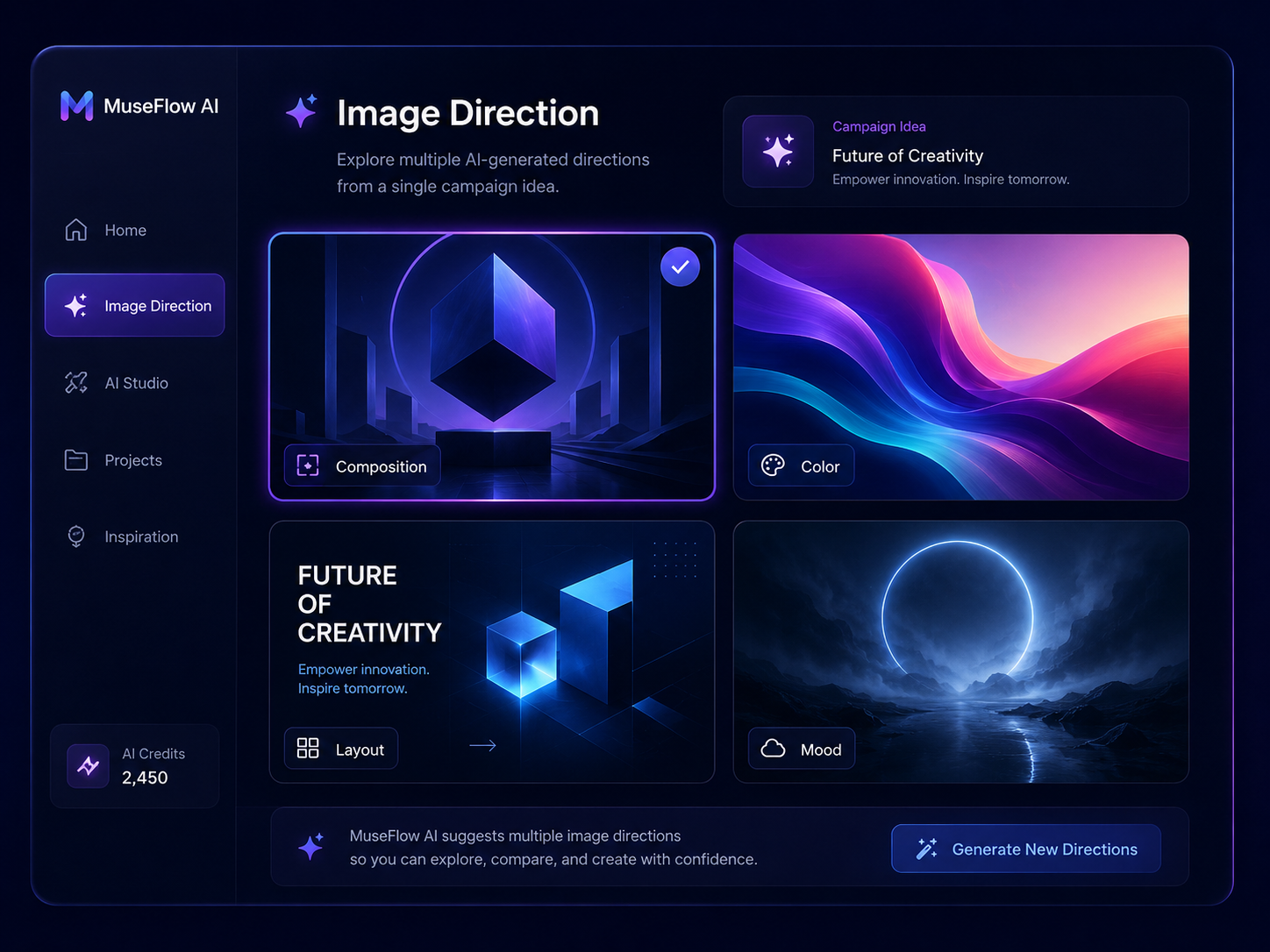Click the Image Direction page heading
The width and height of the screenshot is (1270, 952).
(x=467, y=113)
